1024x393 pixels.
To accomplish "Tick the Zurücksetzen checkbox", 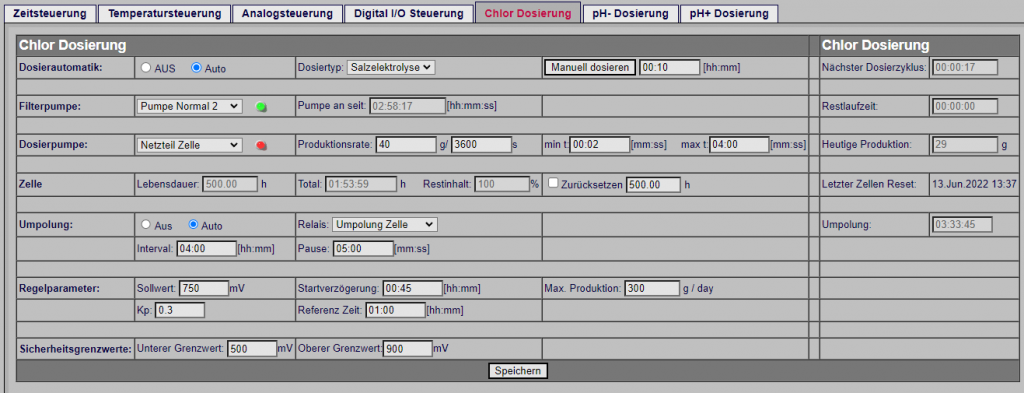I will tap(553, 184).
